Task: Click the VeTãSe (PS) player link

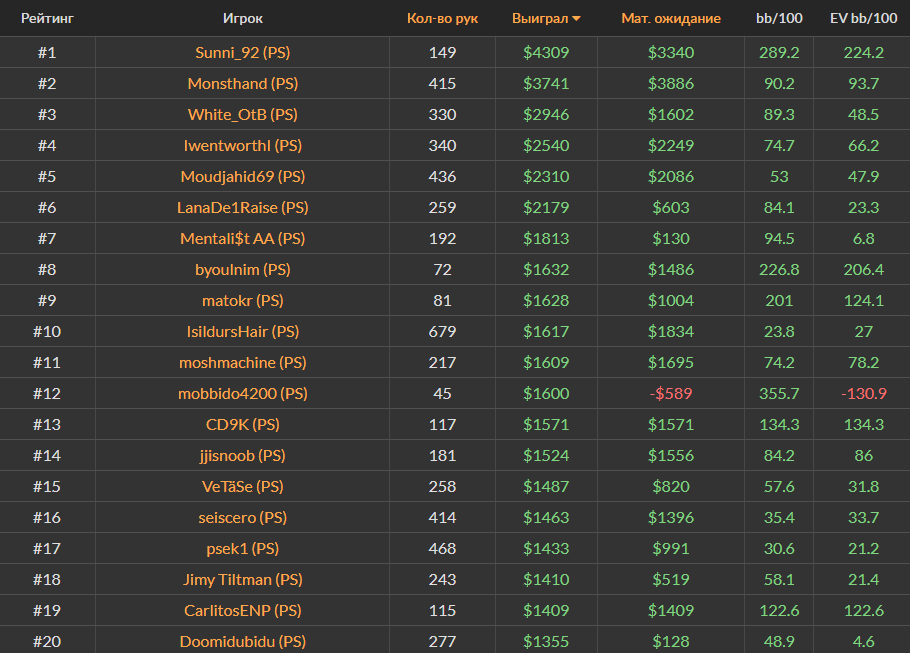Action: point(243,486)
